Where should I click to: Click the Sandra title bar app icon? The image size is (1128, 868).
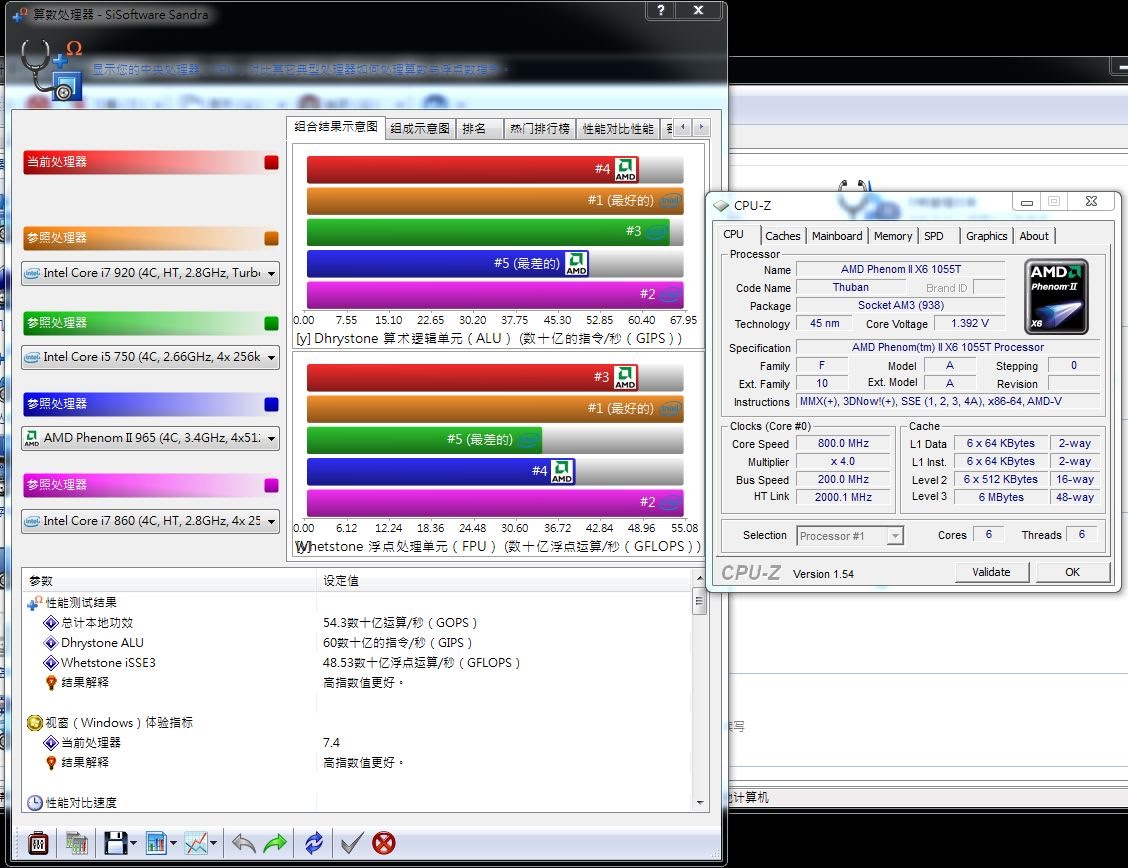(x=20, y=14)
